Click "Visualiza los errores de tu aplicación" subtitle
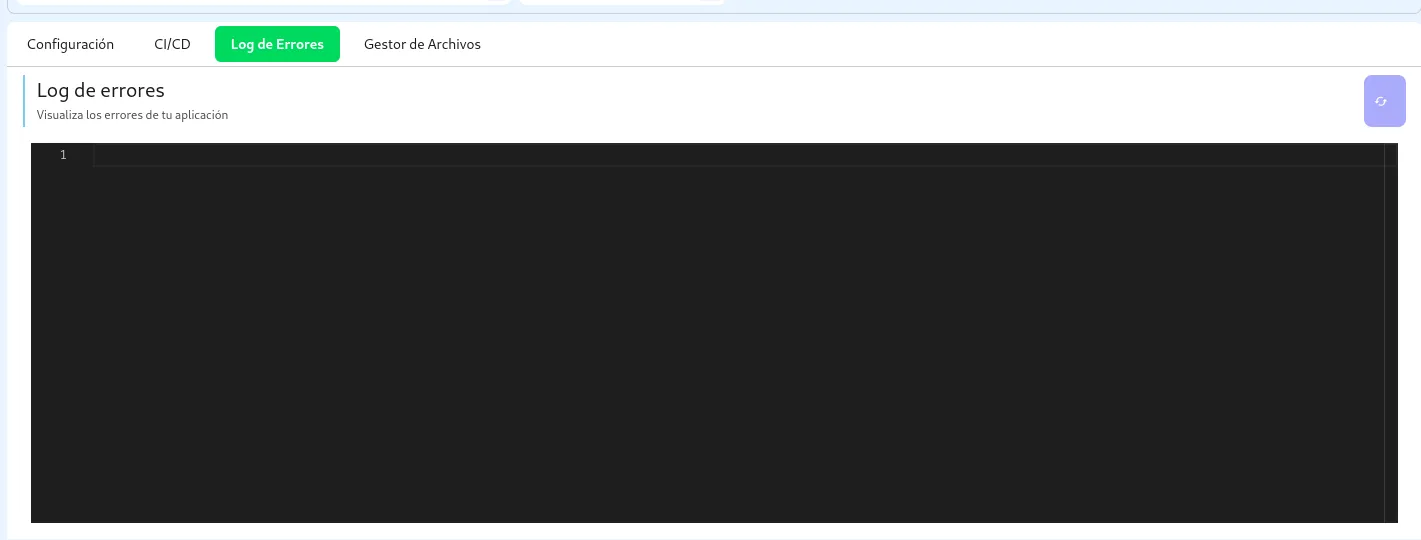1421x540 pixels. point(132,115)
